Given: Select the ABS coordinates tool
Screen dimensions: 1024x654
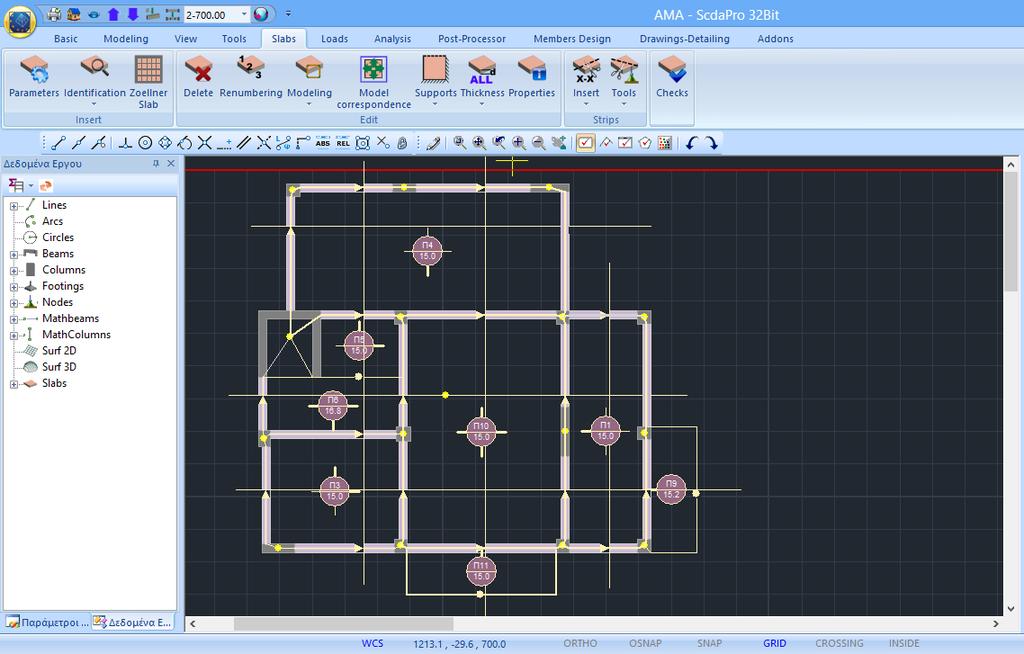Looking at the screenshot, I should coord(323,142).
